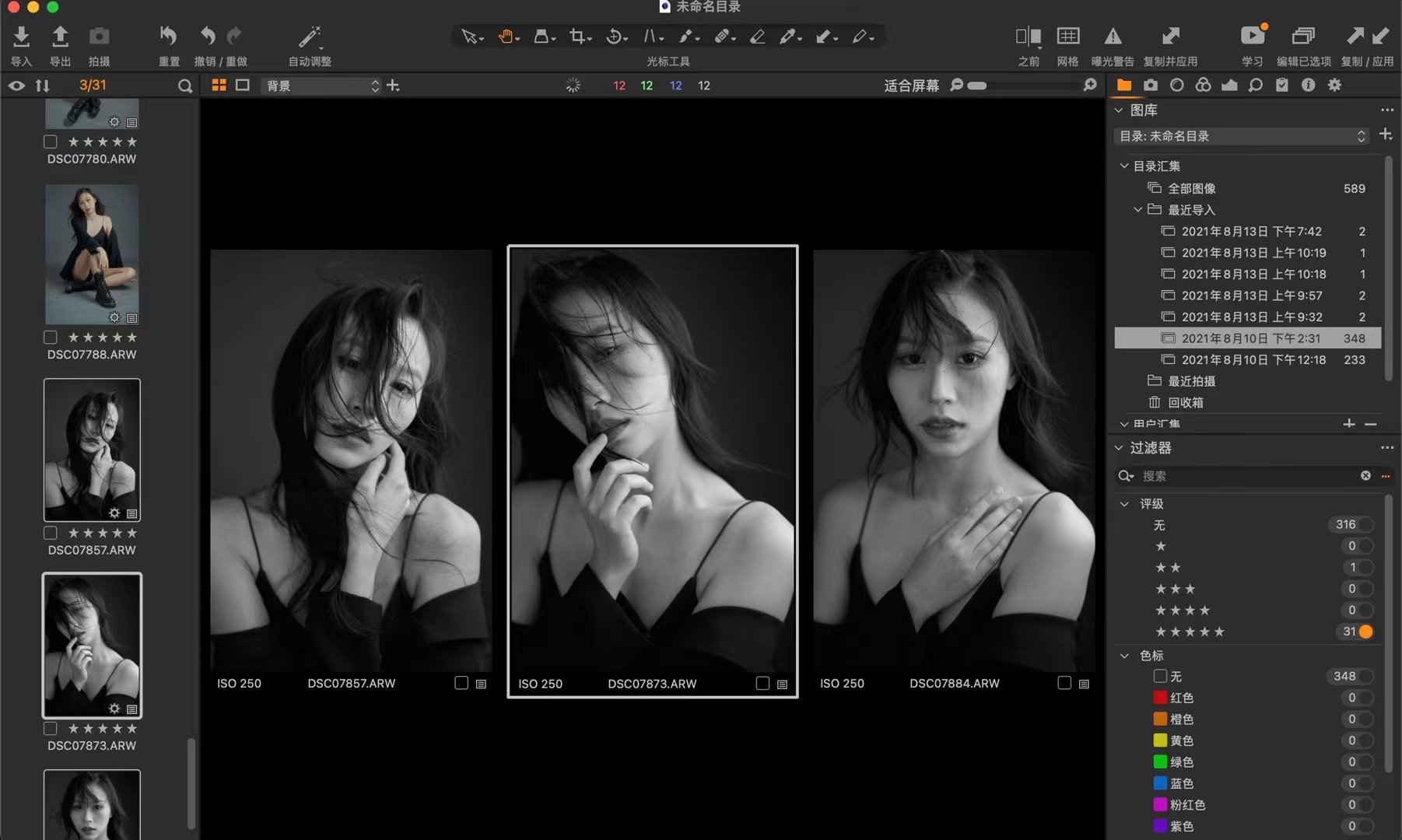The height and width of the screenshot is (840, 1402).
Task: Switch to the Details magnifier tool tab
Action: click(1255, 86)
